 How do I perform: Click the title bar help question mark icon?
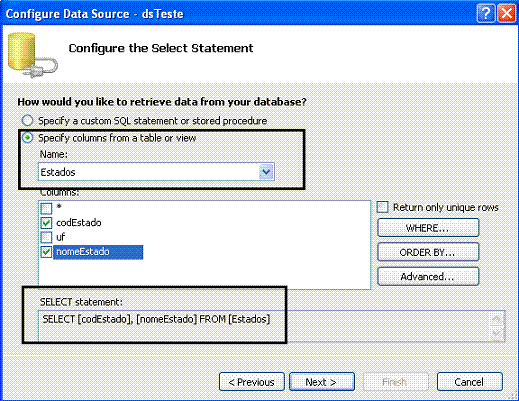pos(486,14)
